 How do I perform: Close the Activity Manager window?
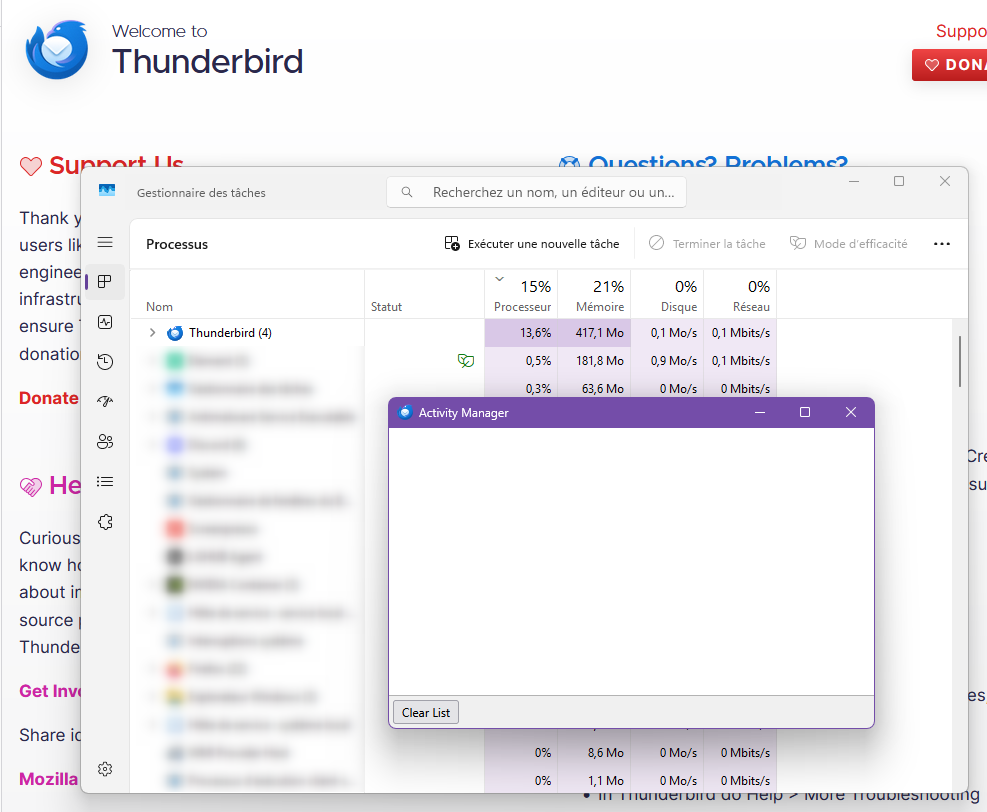click(x=850, y=412)
